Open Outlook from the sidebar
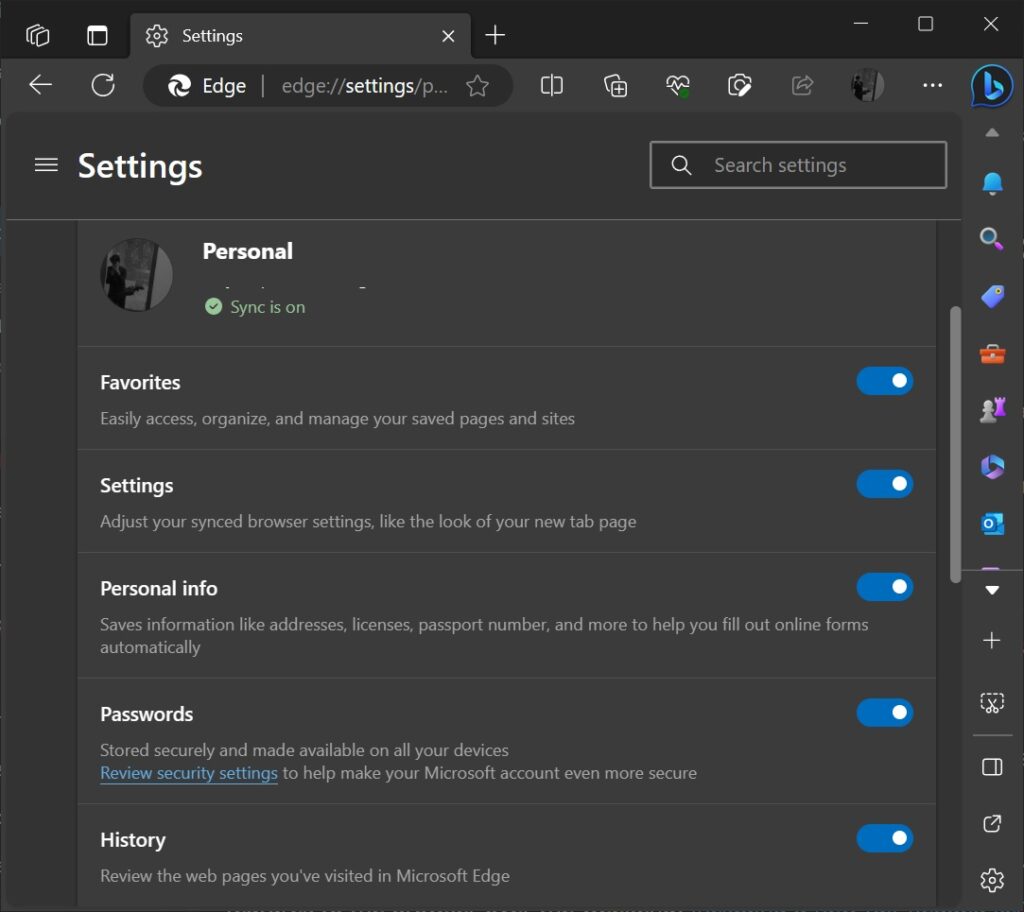Viewport: 1024px width, 912px height. coord(991,523)
